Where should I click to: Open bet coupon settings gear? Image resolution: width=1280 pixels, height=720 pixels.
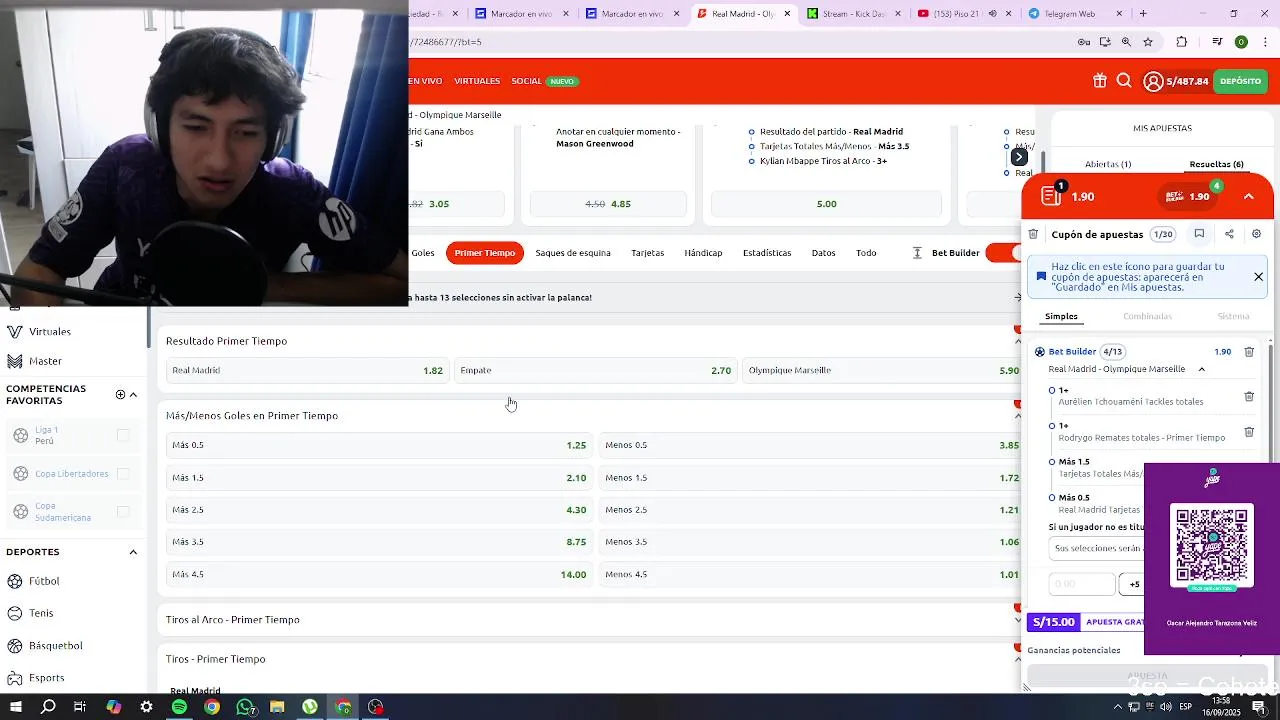pos(1257,234)
